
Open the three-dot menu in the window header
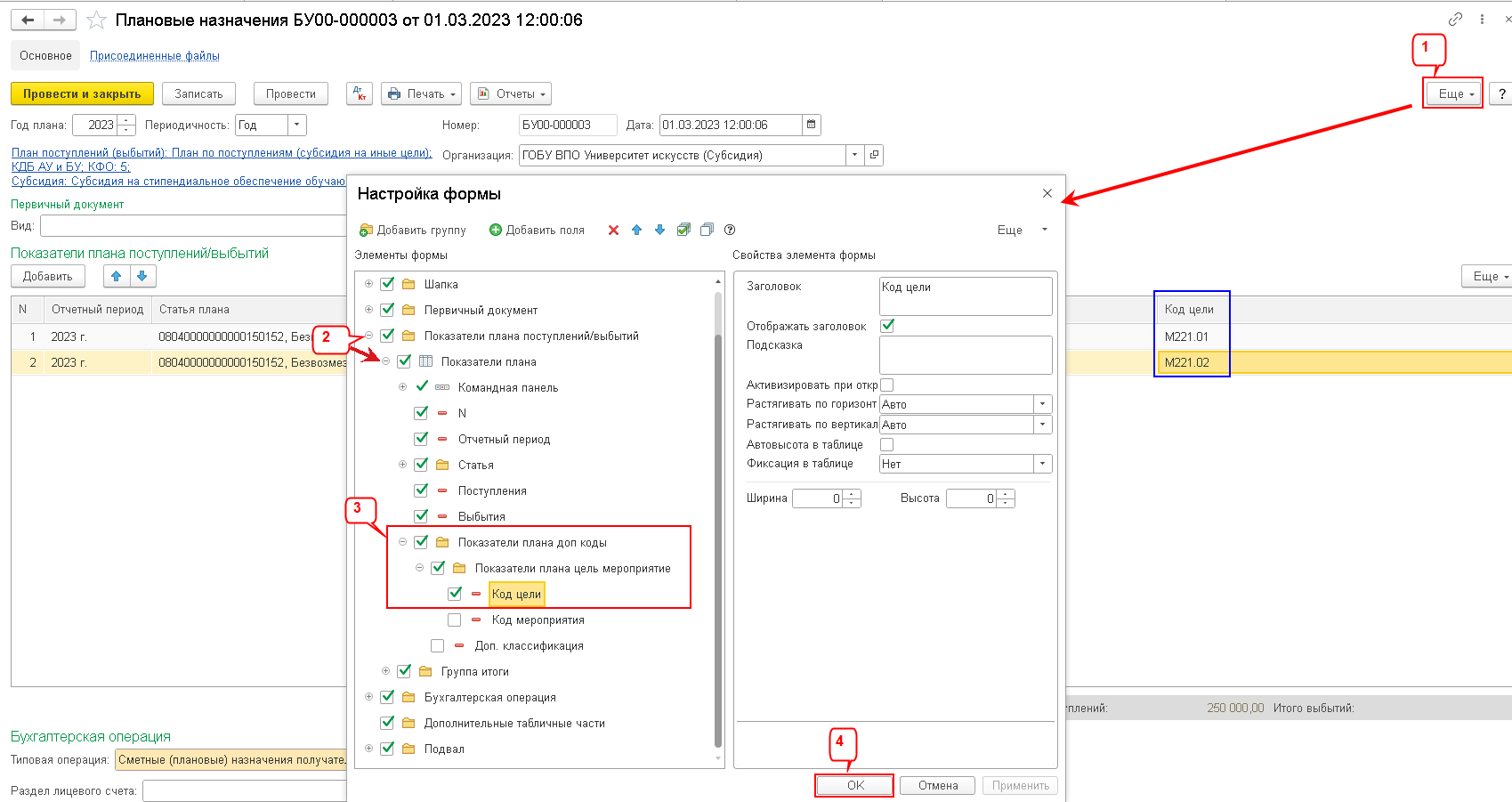(1482, 19)
